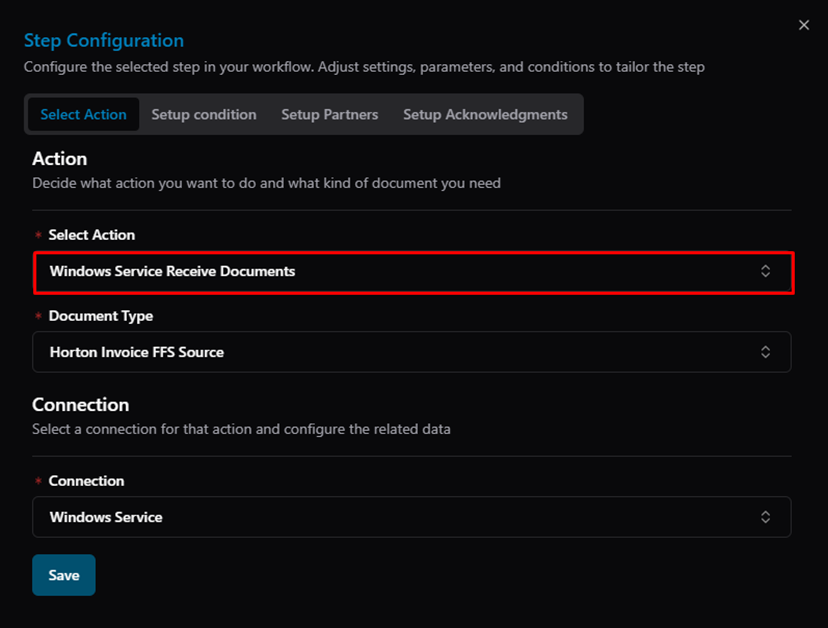Close the Step Configuration dialog

click(x=804, y=25)
